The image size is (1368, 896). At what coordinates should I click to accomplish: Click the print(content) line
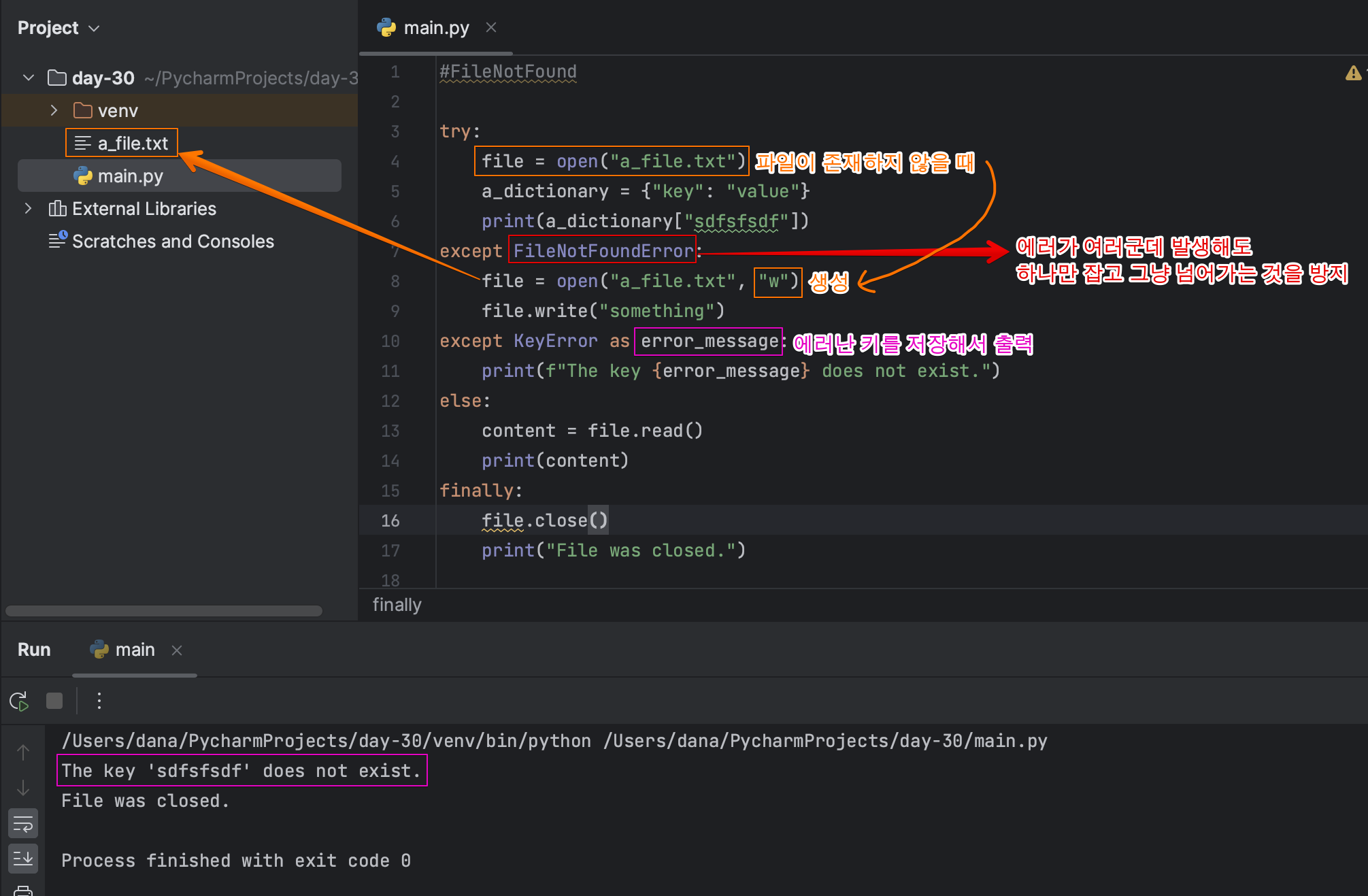[556, 461]
